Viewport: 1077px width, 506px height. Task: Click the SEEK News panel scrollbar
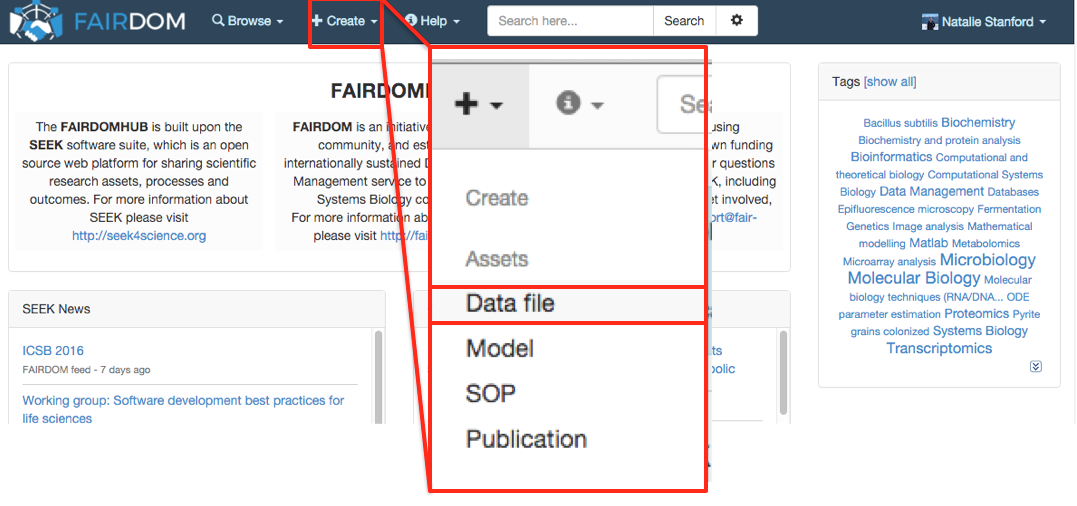pos(377,376)
